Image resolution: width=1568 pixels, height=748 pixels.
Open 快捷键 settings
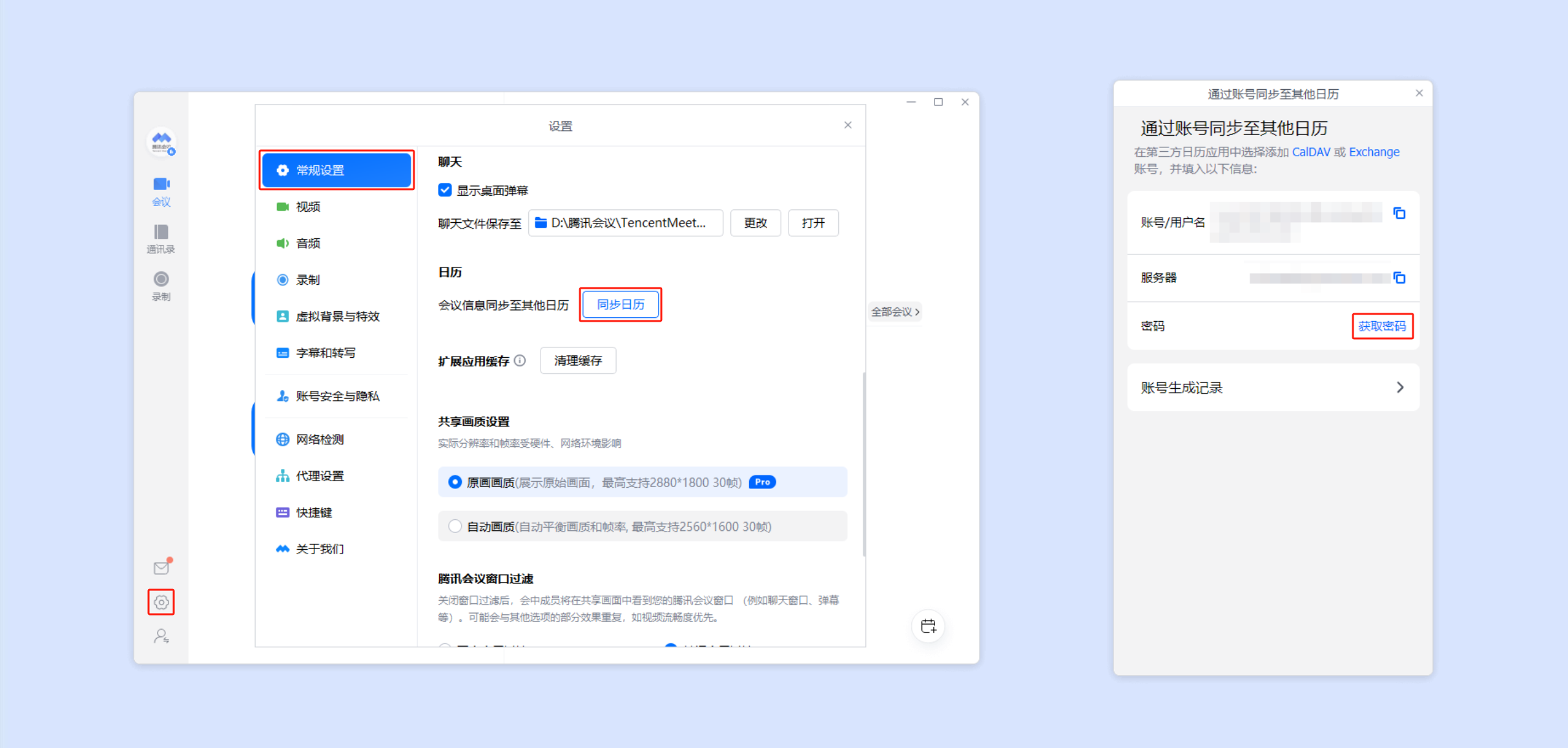336,512
